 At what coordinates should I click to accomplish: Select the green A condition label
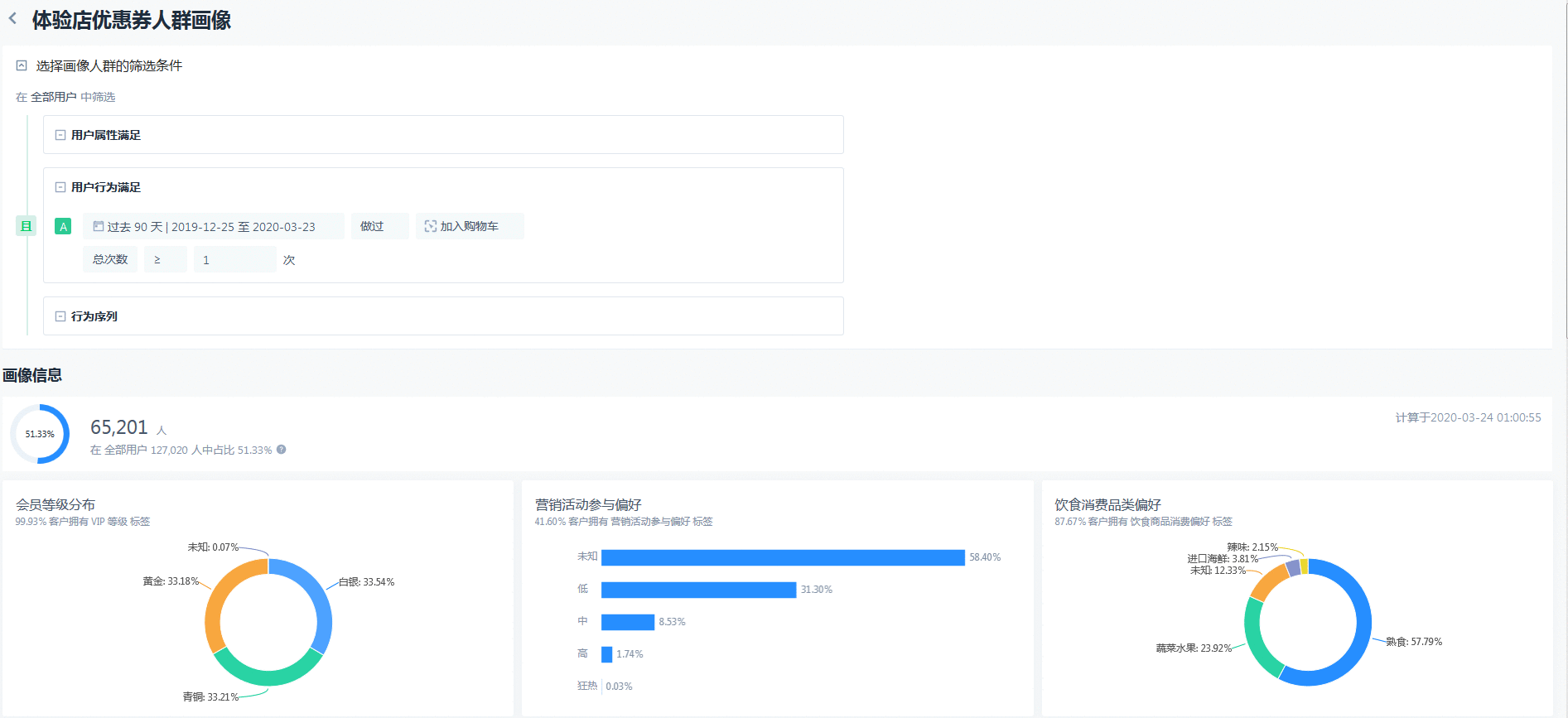(63, 226)
